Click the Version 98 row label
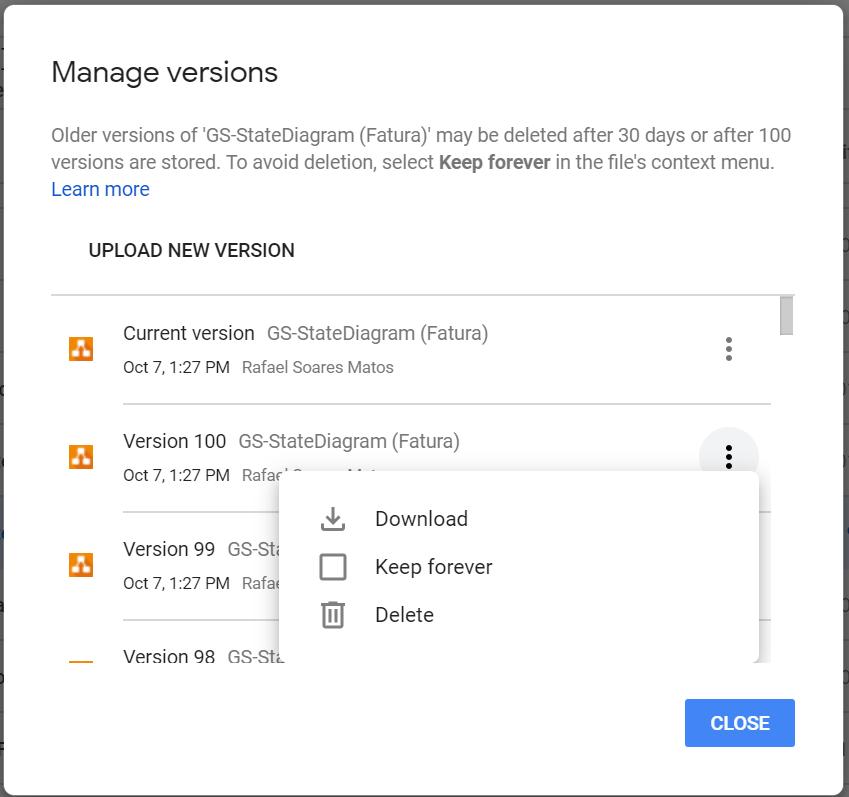Image resolution: width=849 pixels, height=797 pixels. pyautogui.click(x=170, y=657)
